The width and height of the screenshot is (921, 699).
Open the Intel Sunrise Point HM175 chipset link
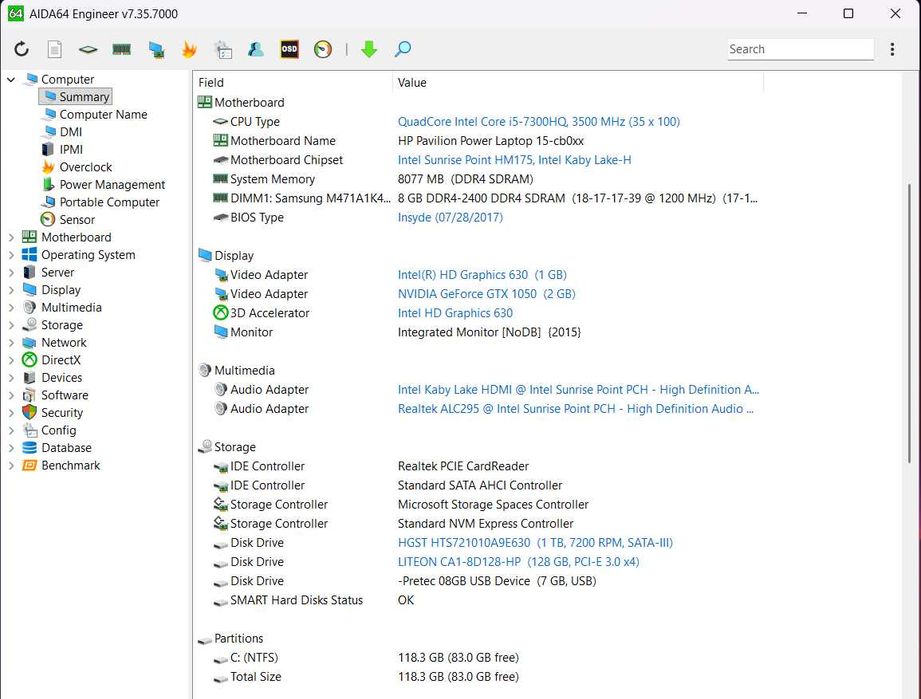pyautogui.click(x=515, y=160)
